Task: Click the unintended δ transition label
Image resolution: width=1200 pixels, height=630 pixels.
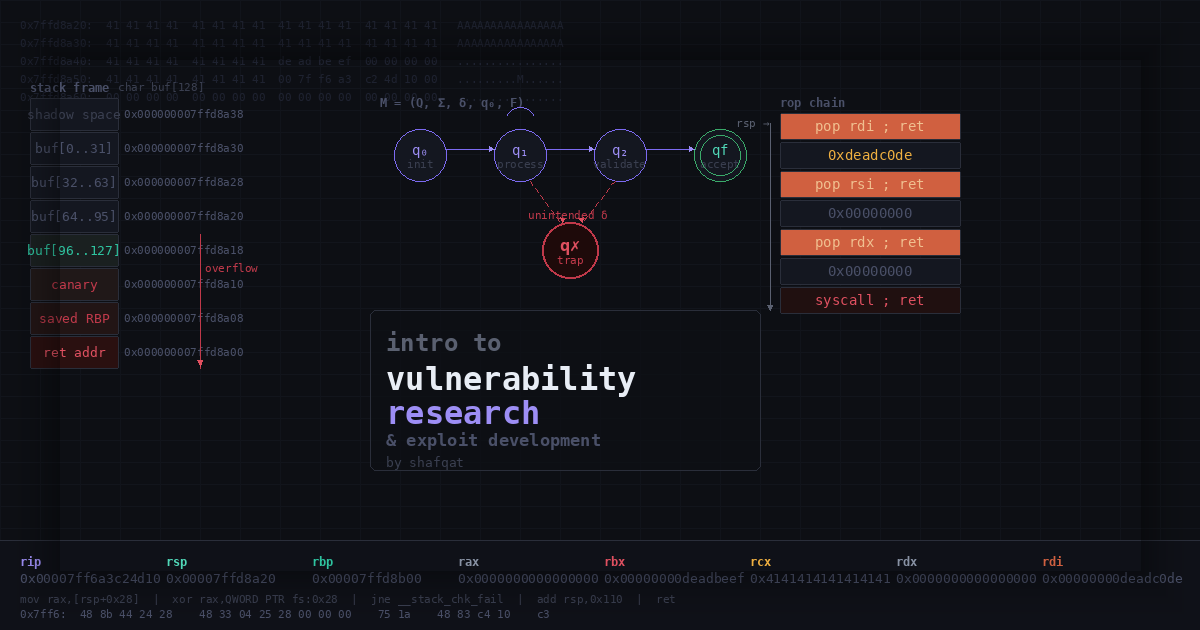Action: click(567, 215)
